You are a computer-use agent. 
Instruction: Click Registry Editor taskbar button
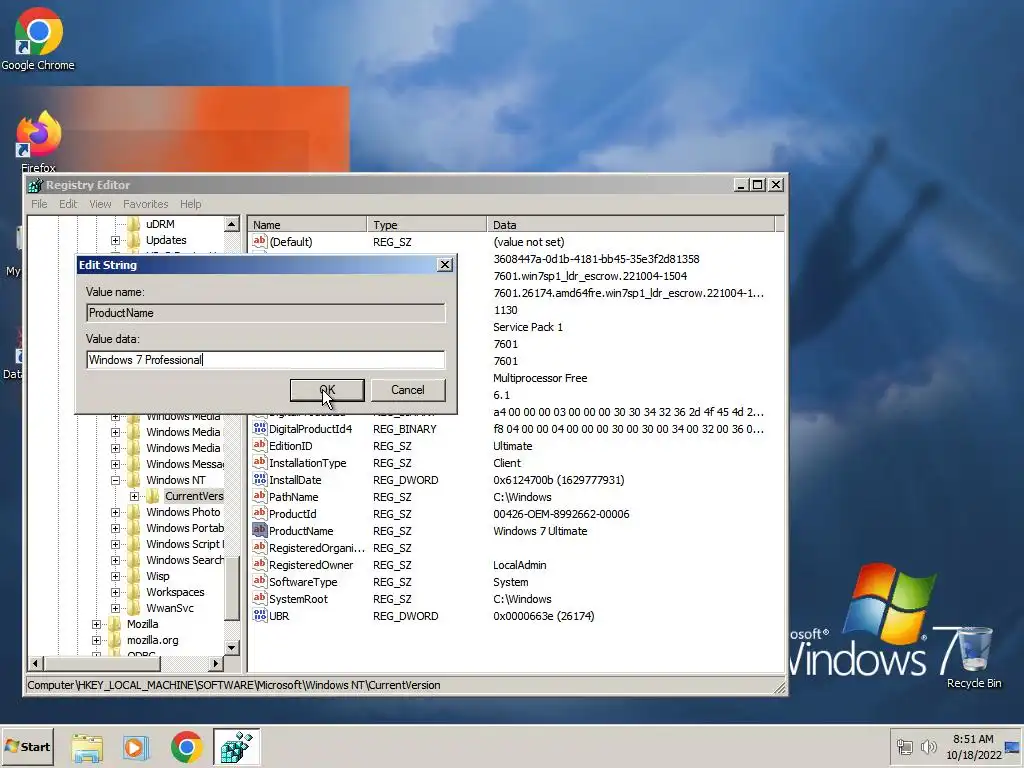(x=236, y=747)
